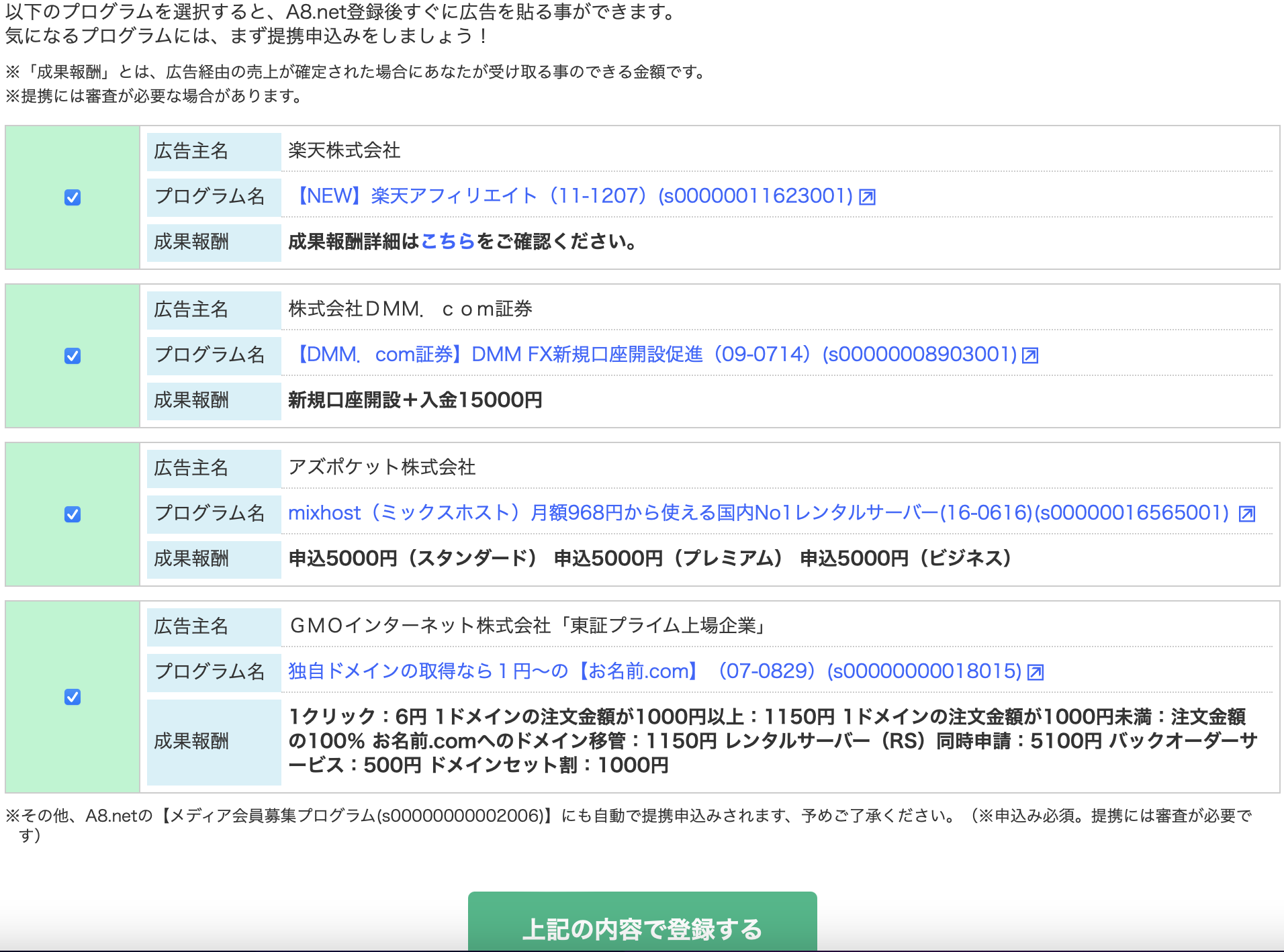Open the お名前.com domain program link

[x=655, y=671]
